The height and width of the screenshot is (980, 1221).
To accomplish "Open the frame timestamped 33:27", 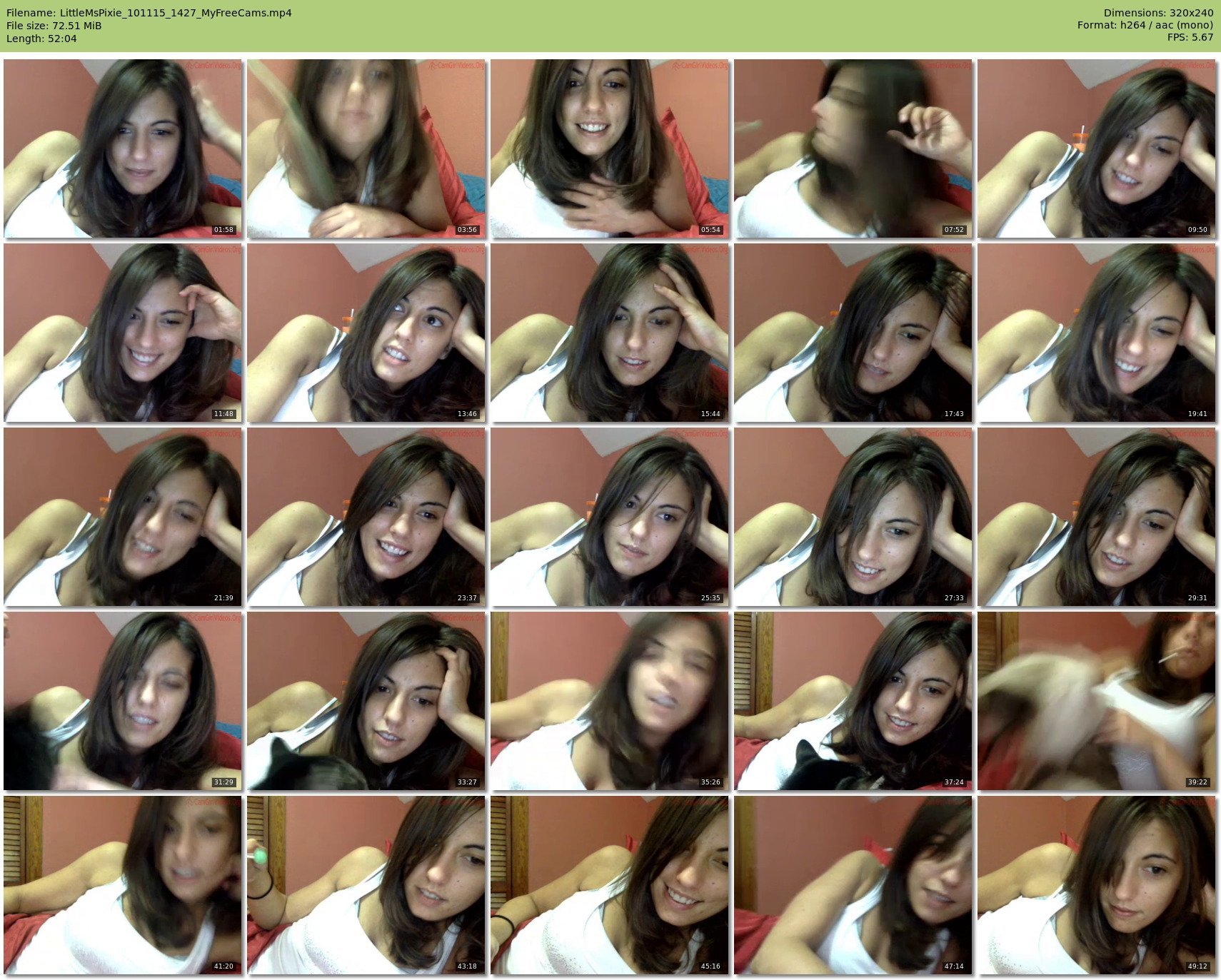I will click(x=366, y=701).
